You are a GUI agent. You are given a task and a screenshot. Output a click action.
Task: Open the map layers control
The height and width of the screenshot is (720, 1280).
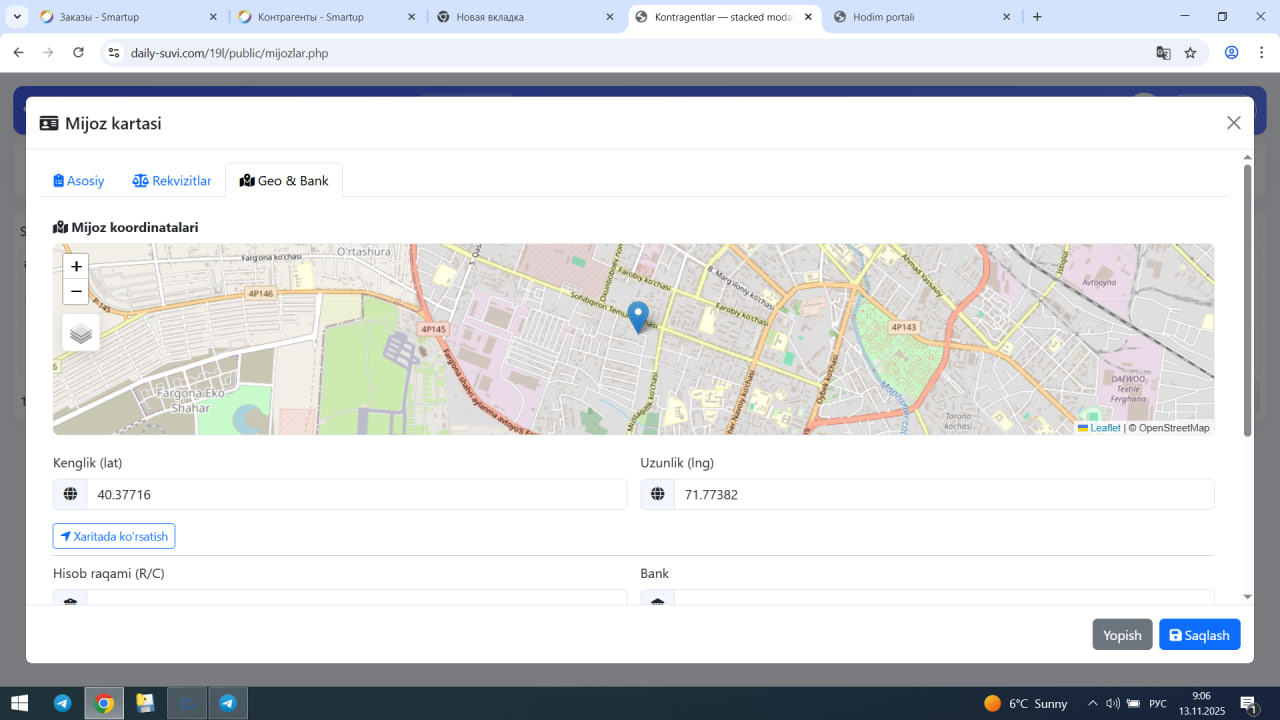[81, 333]
